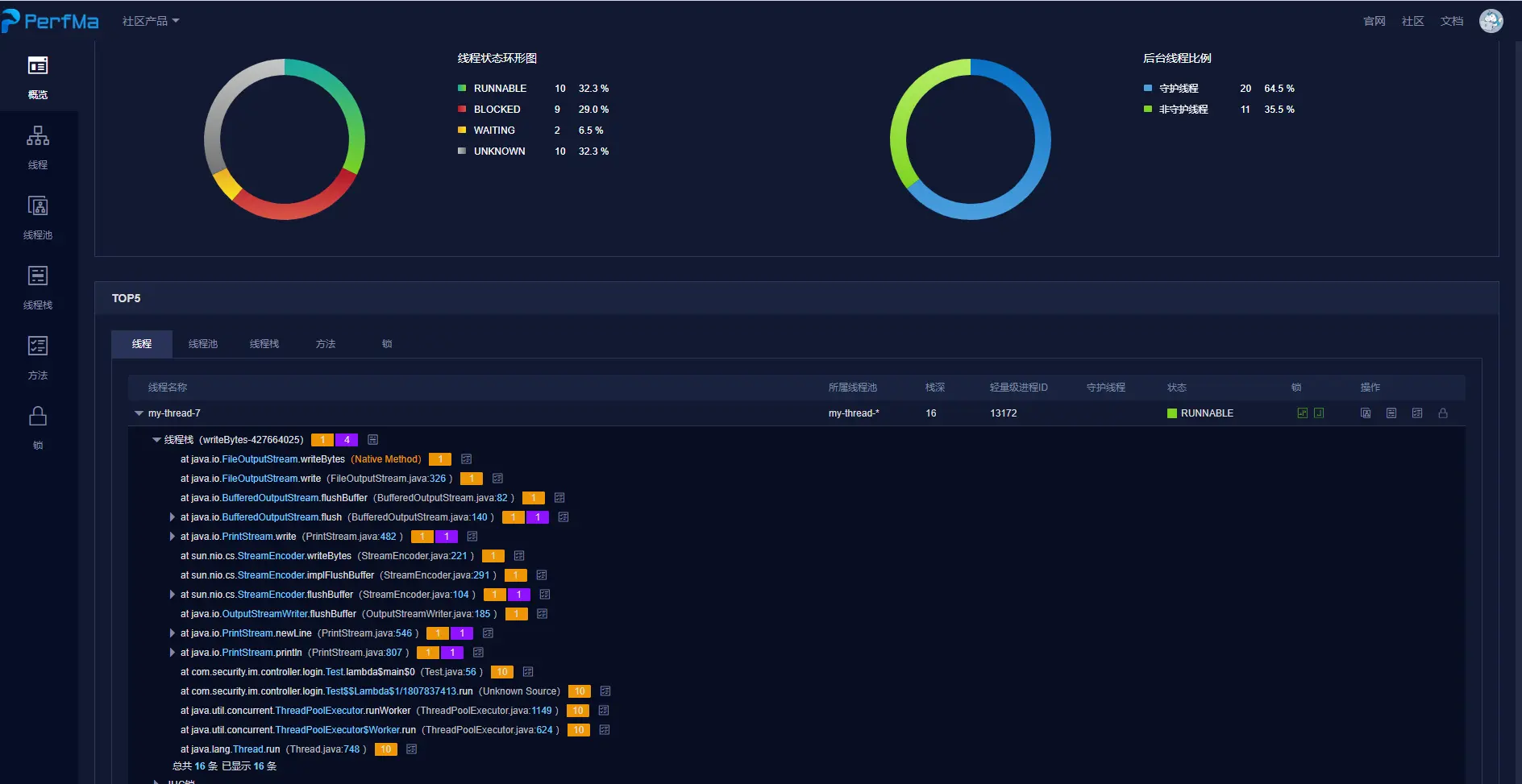This screenshot has width=1522, height=784.
Task: Click the method icon on StreamEncoder.implFlushBuffer row
Action: coord(542,575)
